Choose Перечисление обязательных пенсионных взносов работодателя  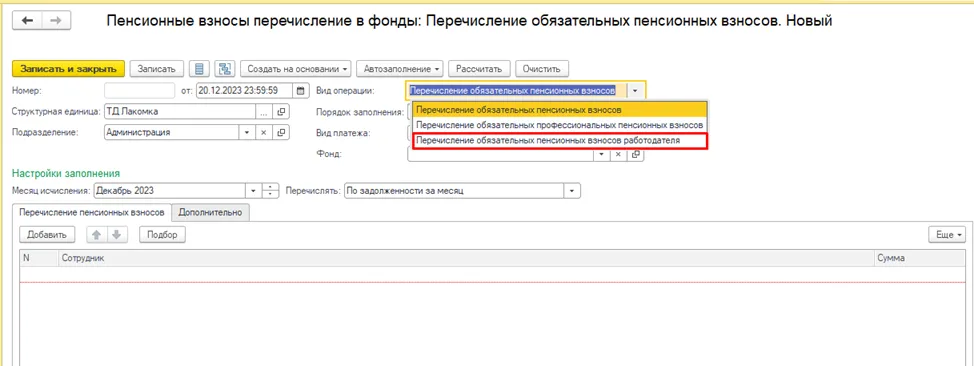[x=559, y=140]
